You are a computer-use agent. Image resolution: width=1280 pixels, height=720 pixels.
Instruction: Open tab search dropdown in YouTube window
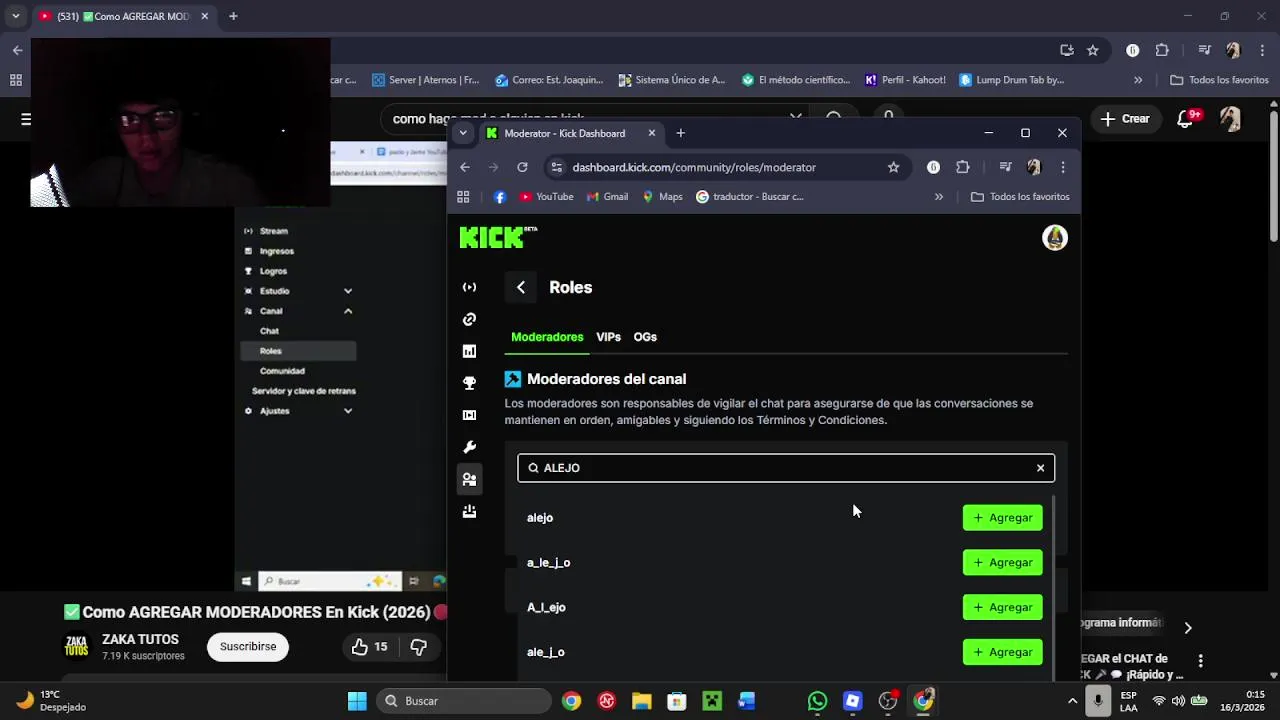(x=15, y=16)
